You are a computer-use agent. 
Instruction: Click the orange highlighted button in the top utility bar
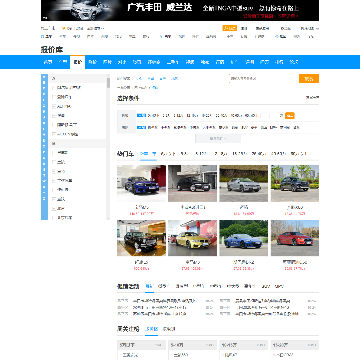[230, 28]
